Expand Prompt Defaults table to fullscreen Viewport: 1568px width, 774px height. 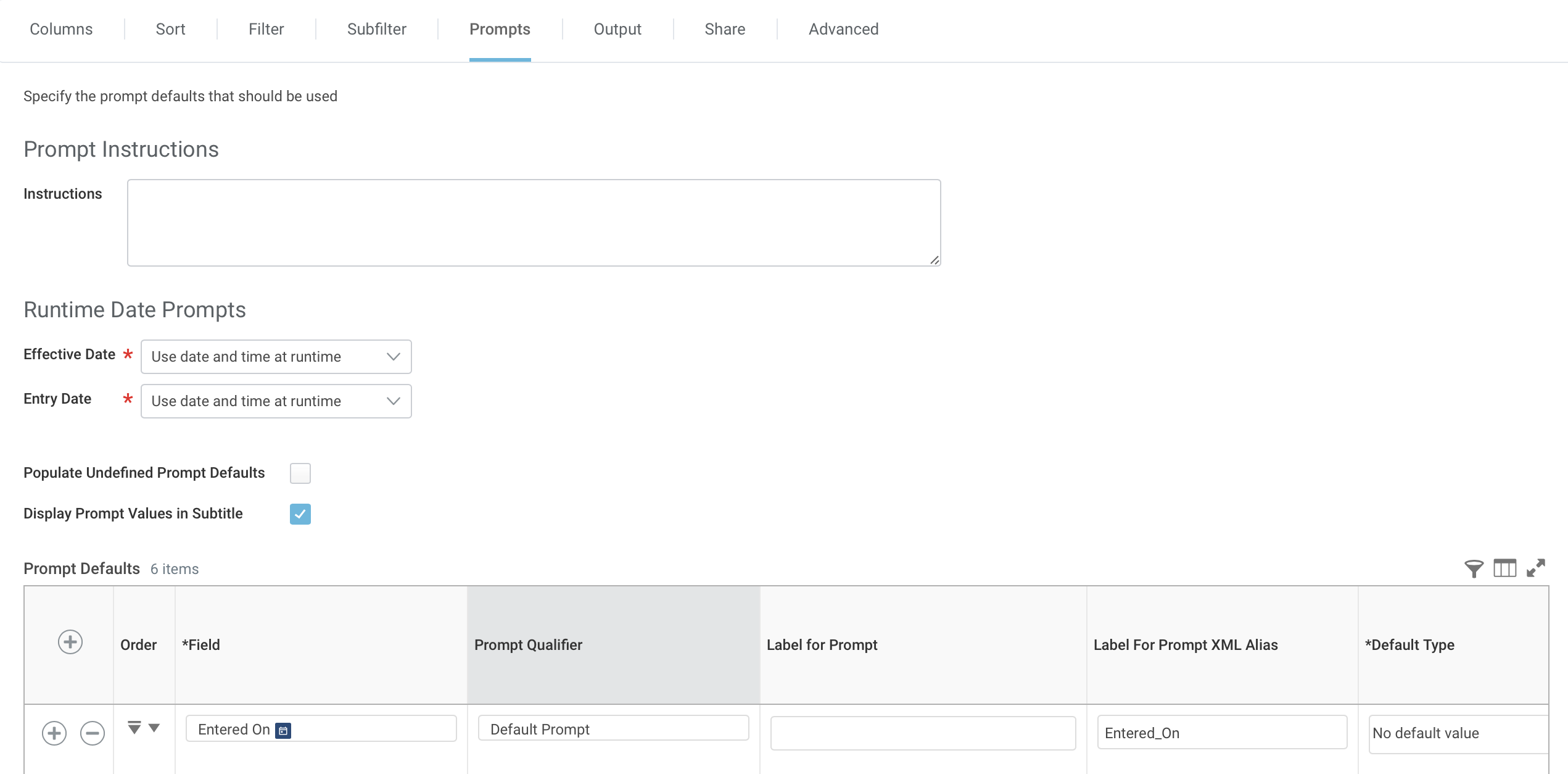pos(1536,568)
